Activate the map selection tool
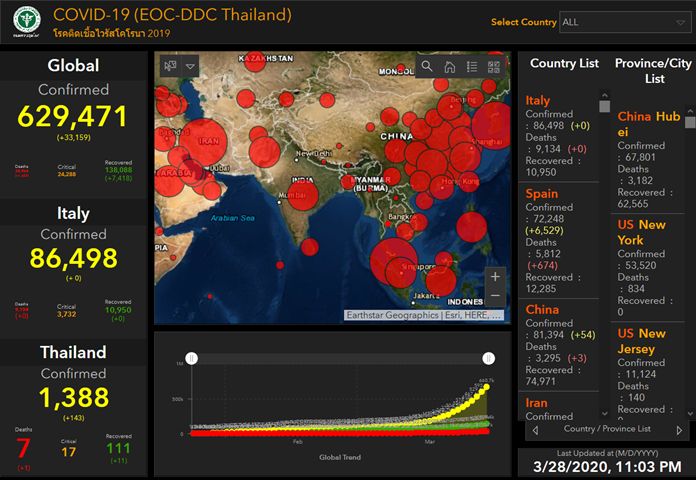 170,66
